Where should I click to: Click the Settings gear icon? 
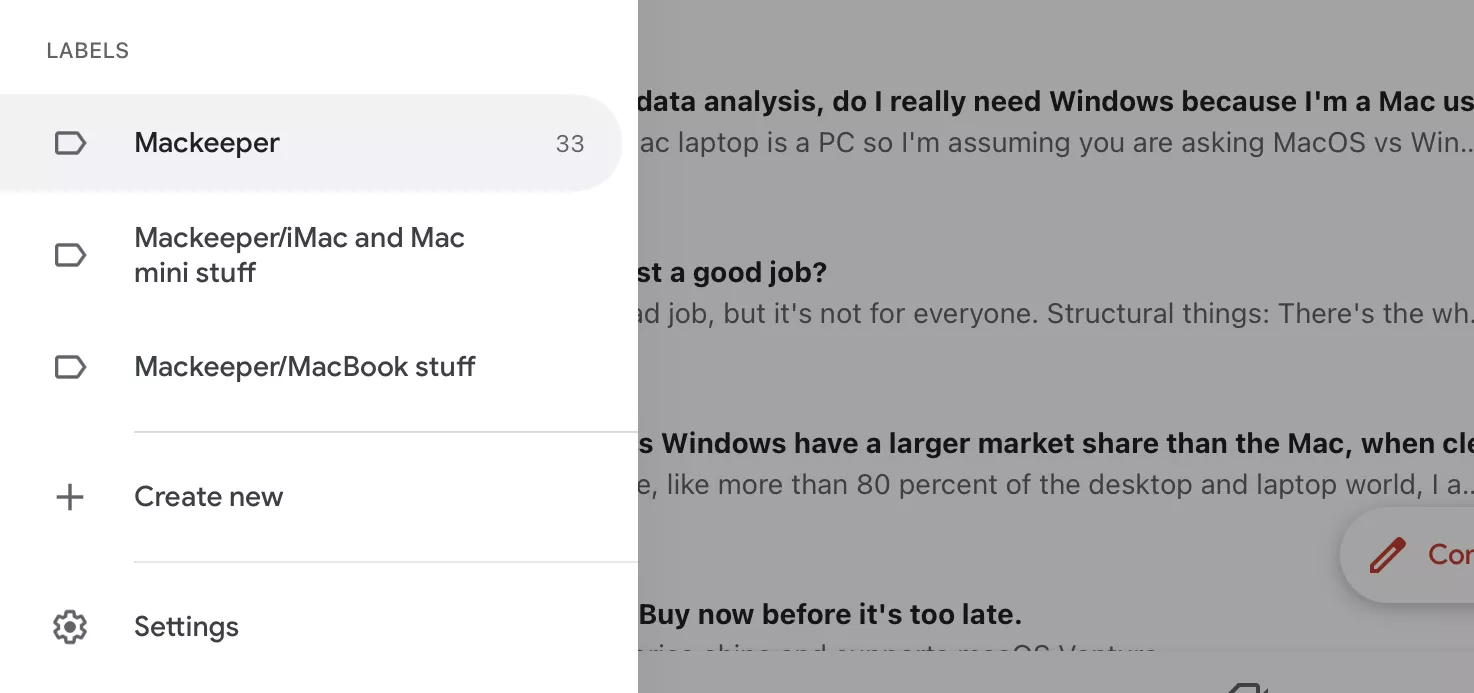(70, 627)
